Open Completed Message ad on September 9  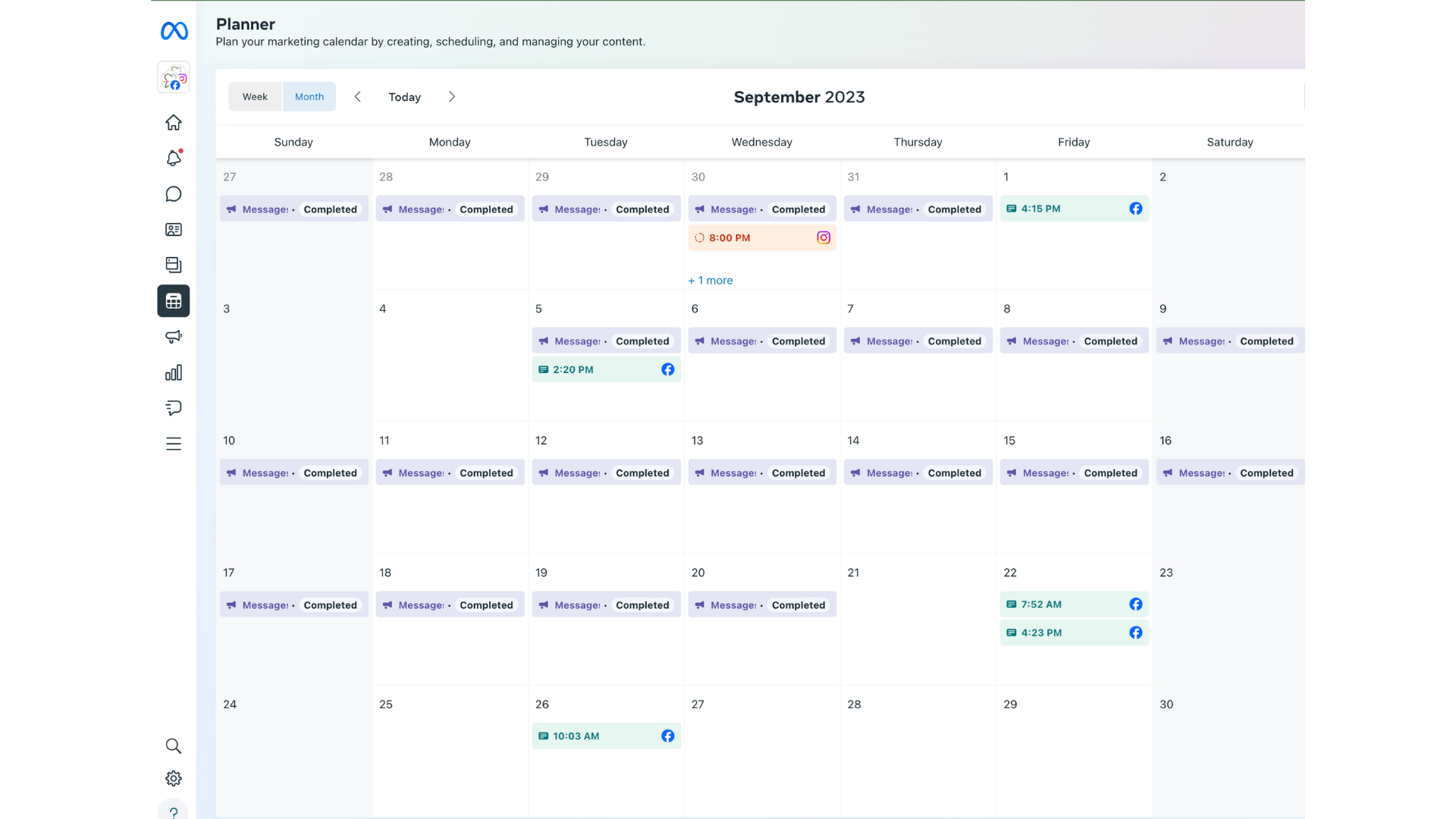pyautogui.click(x=1229, y=341)
